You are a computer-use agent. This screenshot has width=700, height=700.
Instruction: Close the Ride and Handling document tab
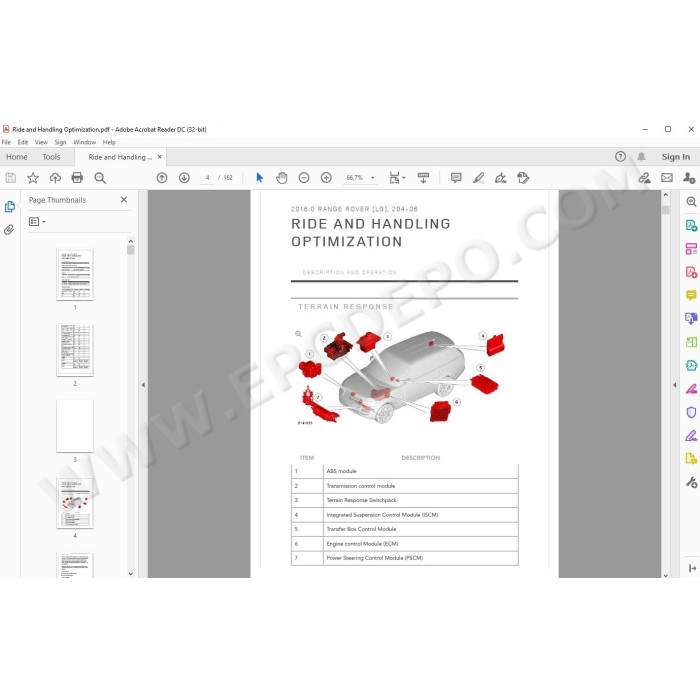159,157
